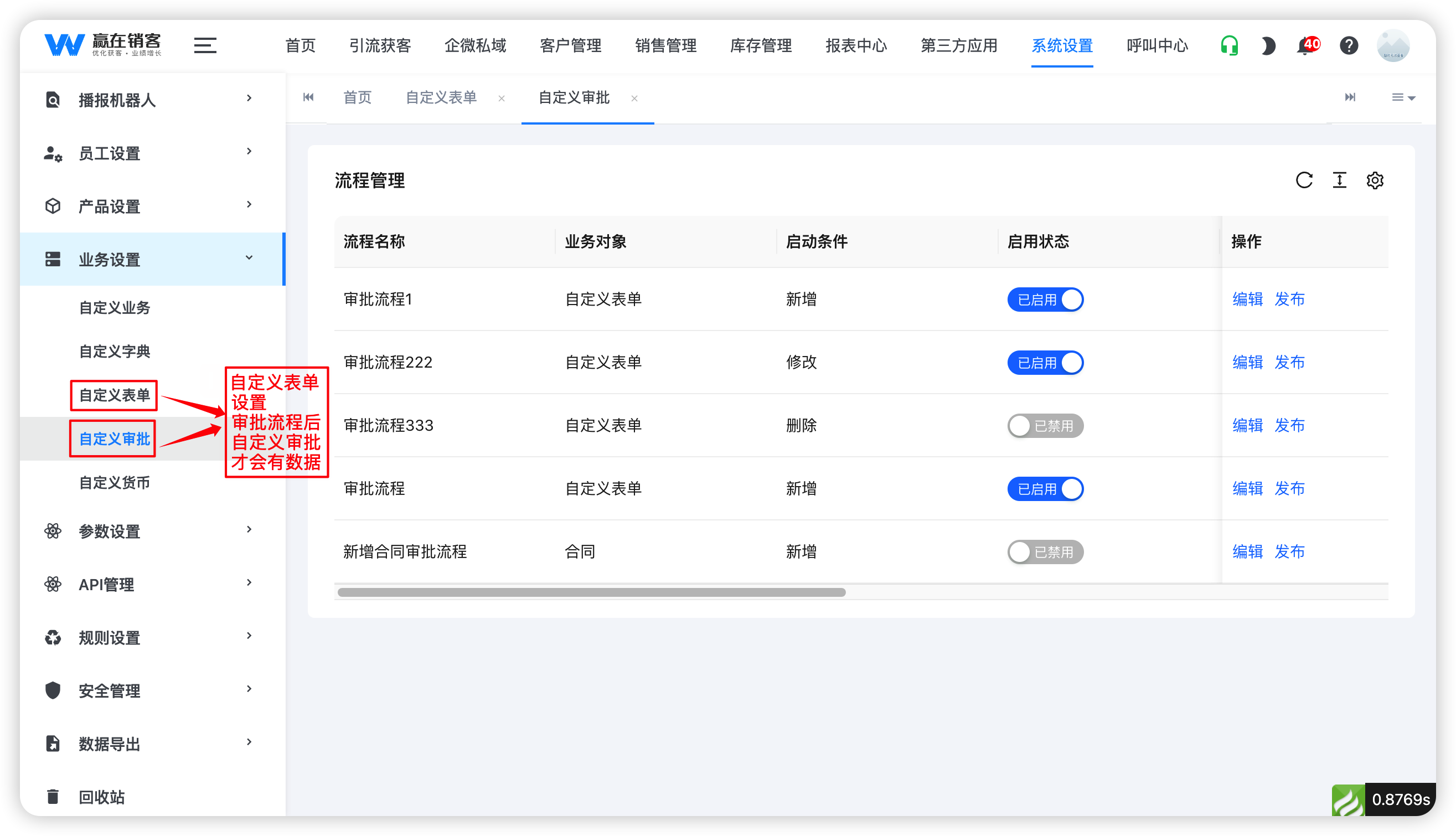Open 自定义表单 sidebar item
The height and width of the screenshot is (836, 1456).
coord(114,395)
